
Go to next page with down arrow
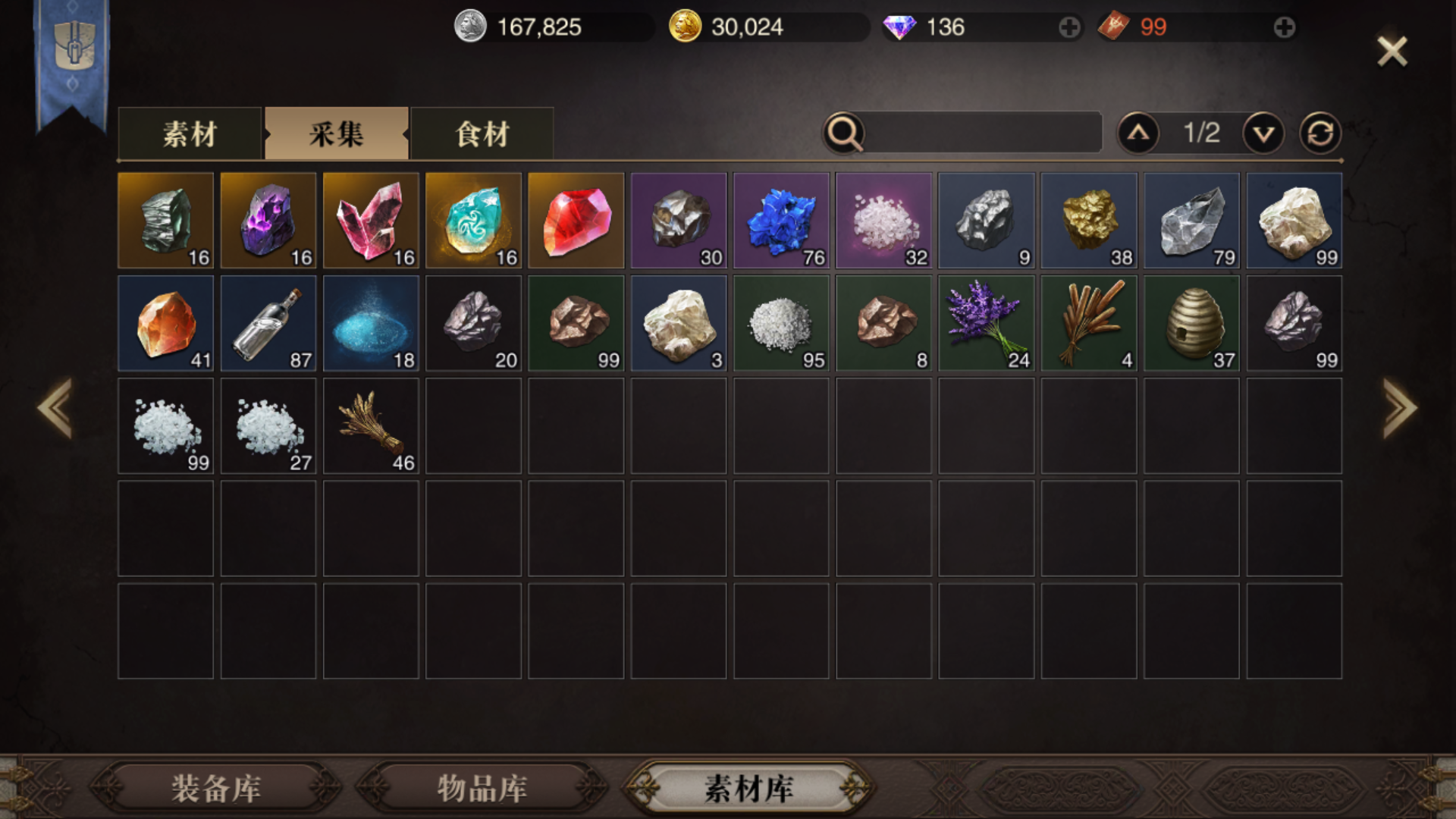coord(1263,133)
